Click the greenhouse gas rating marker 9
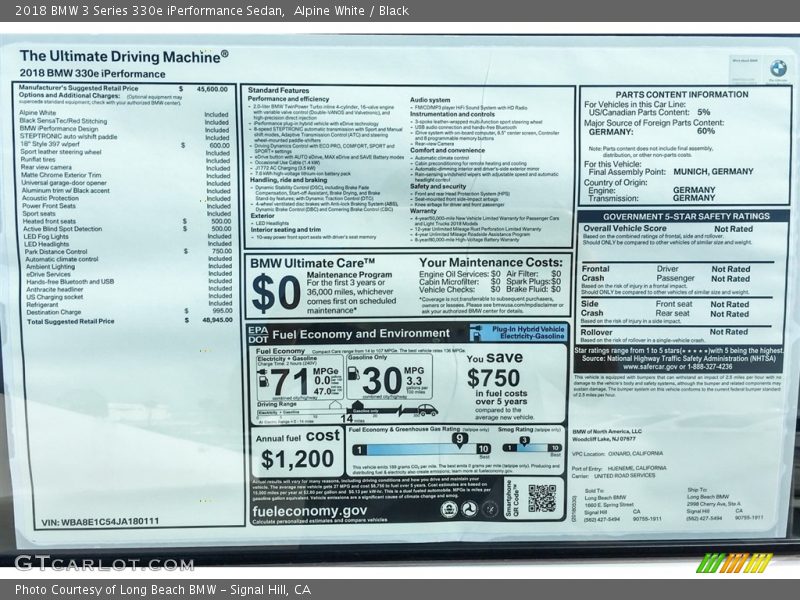 [460, 440]
